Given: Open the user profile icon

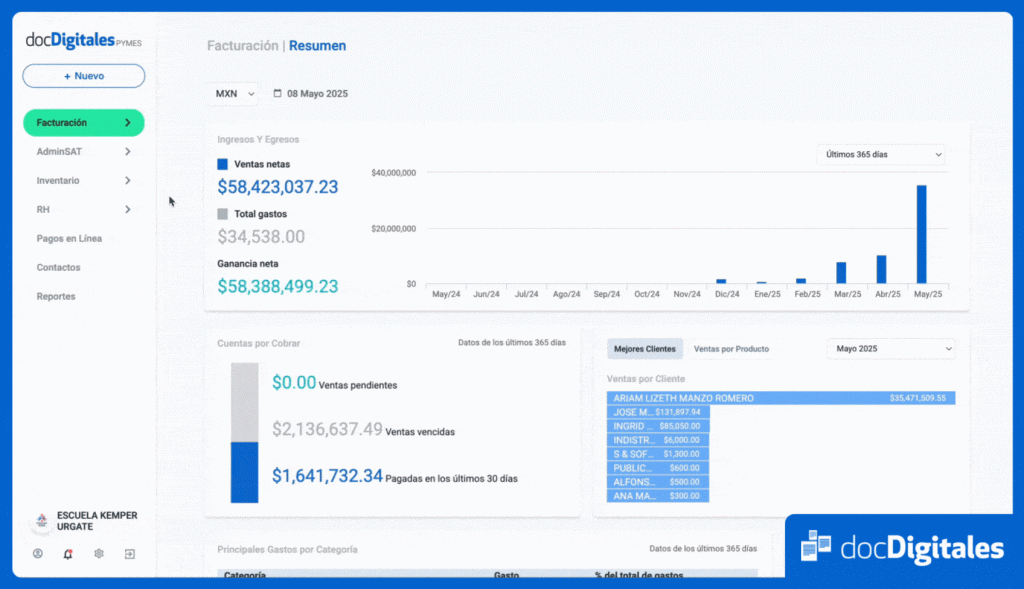Looking at the screenshot, I should pos(38,553).
